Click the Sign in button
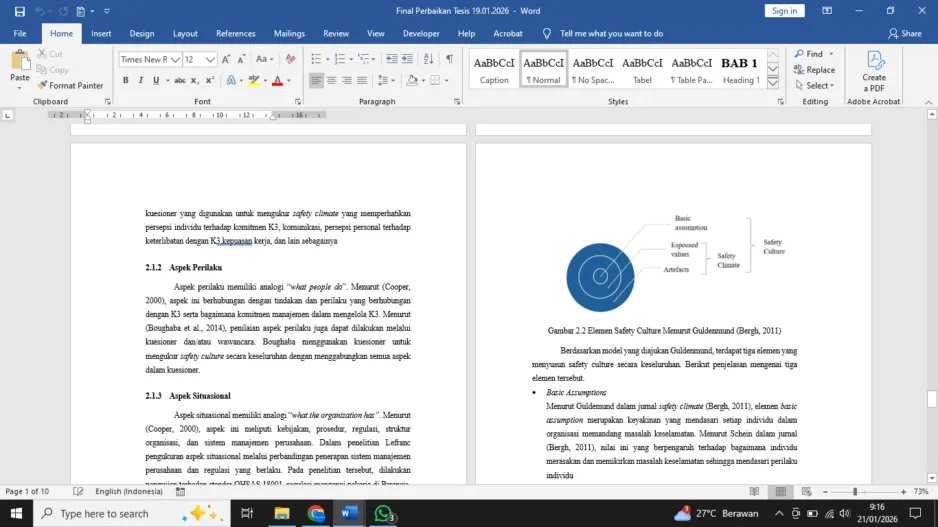938x527 pixels. (x=784, y=11)
